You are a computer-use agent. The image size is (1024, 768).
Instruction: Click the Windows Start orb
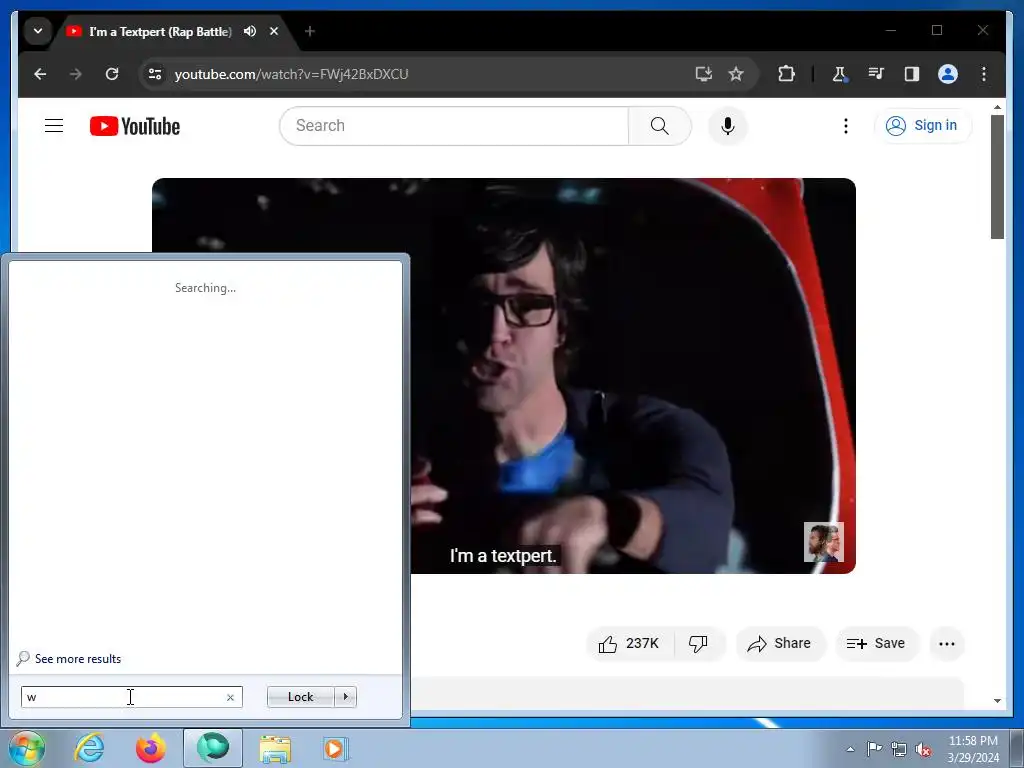click(x=27, y=748)
